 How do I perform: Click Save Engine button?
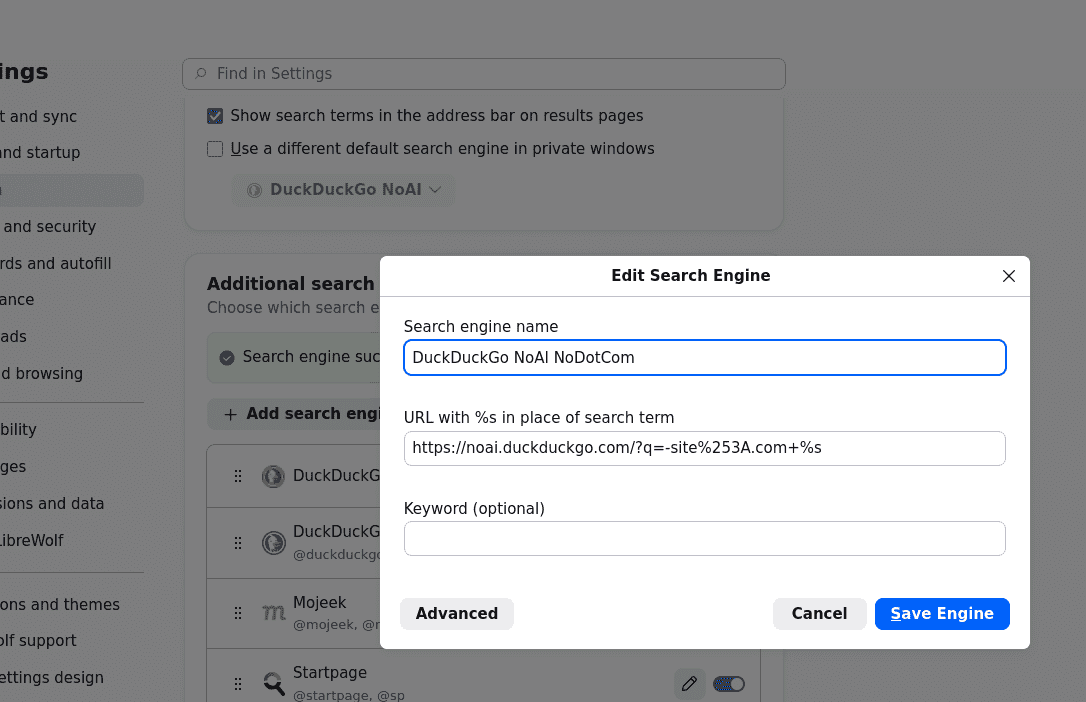click(942, 613)
